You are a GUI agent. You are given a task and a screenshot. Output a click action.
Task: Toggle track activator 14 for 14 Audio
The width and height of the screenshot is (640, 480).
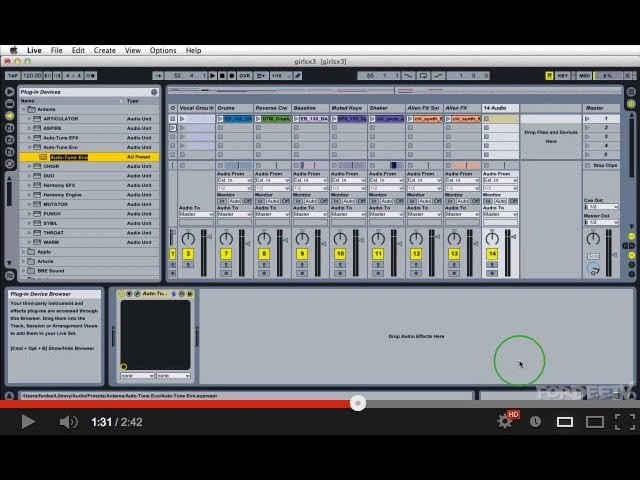[x=492, y=253]
